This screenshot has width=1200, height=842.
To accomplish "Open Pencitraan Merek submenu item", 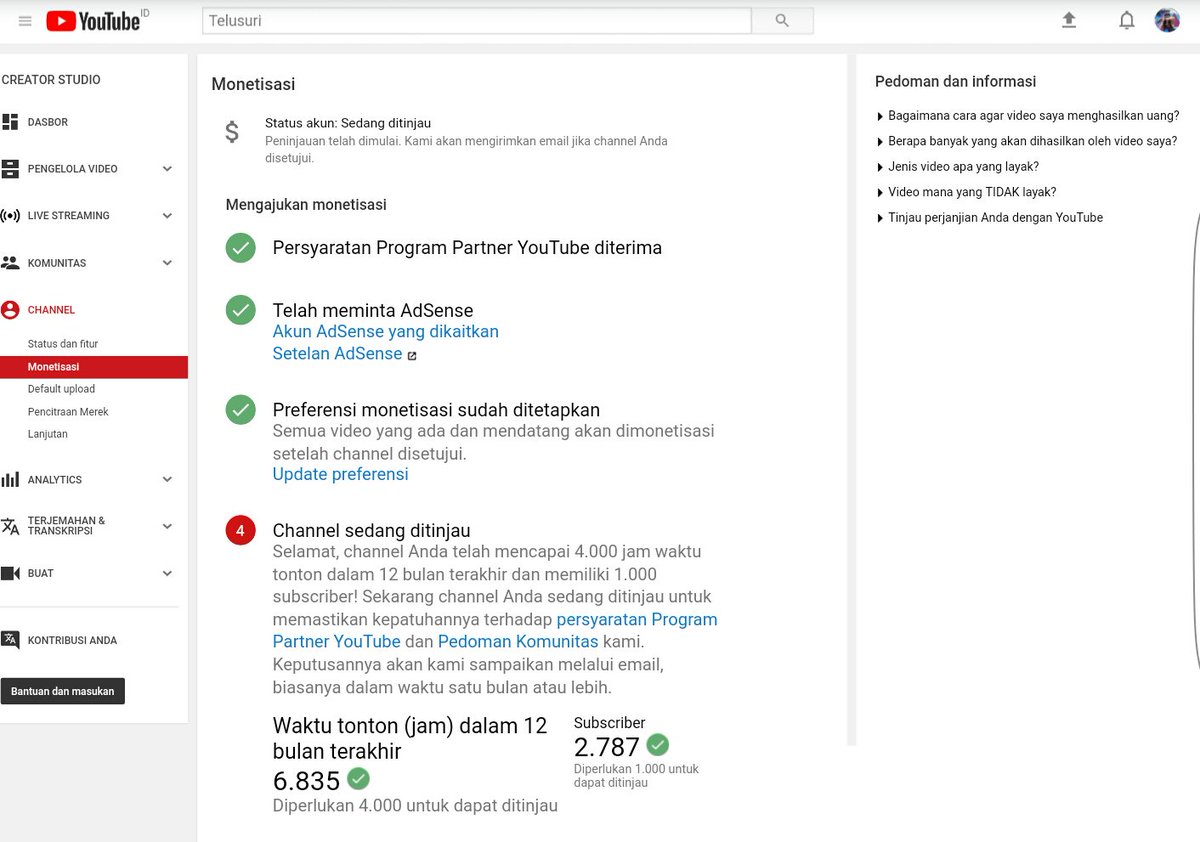I will (x=68, y=412).
